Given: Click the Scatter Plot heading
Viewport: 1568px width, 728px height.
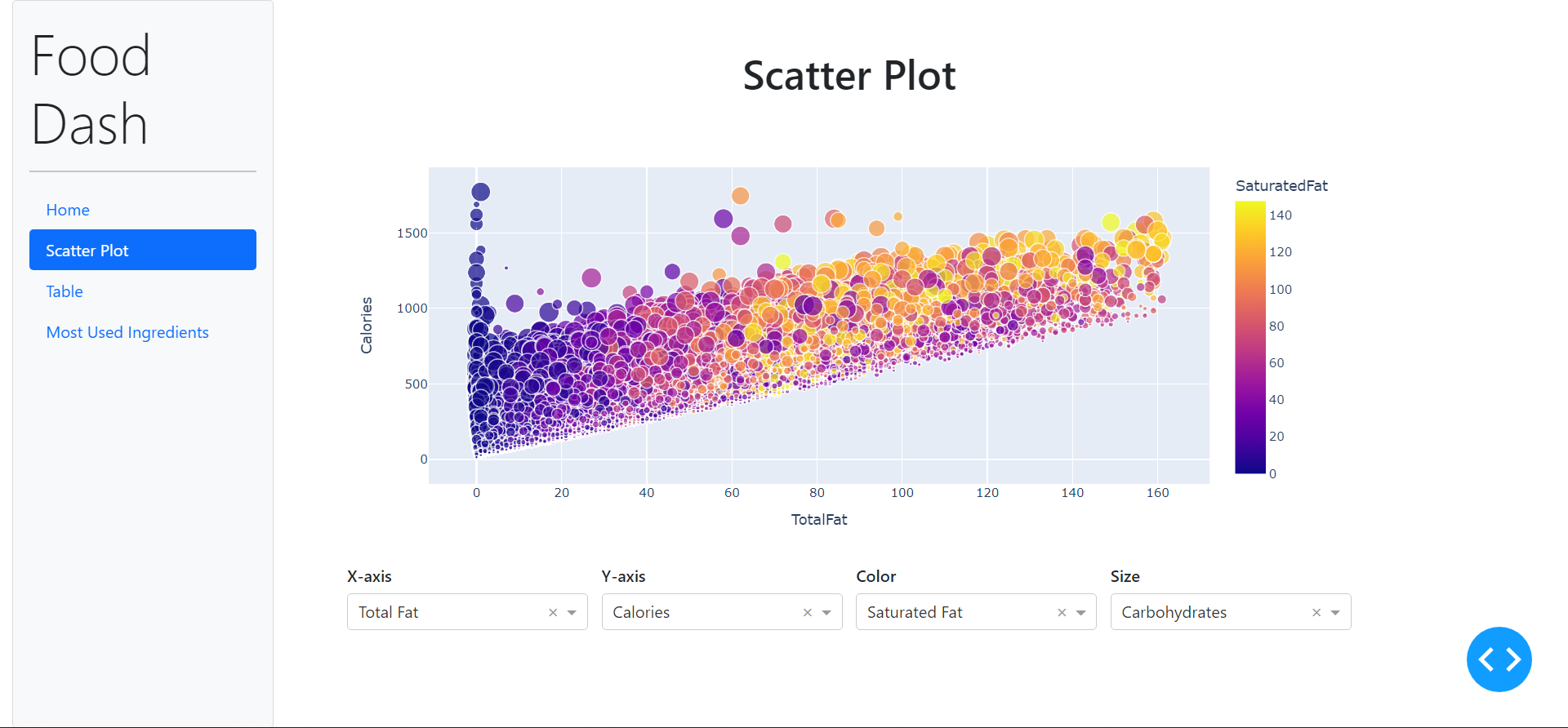Looking at the screenshot, I should 849,75.
